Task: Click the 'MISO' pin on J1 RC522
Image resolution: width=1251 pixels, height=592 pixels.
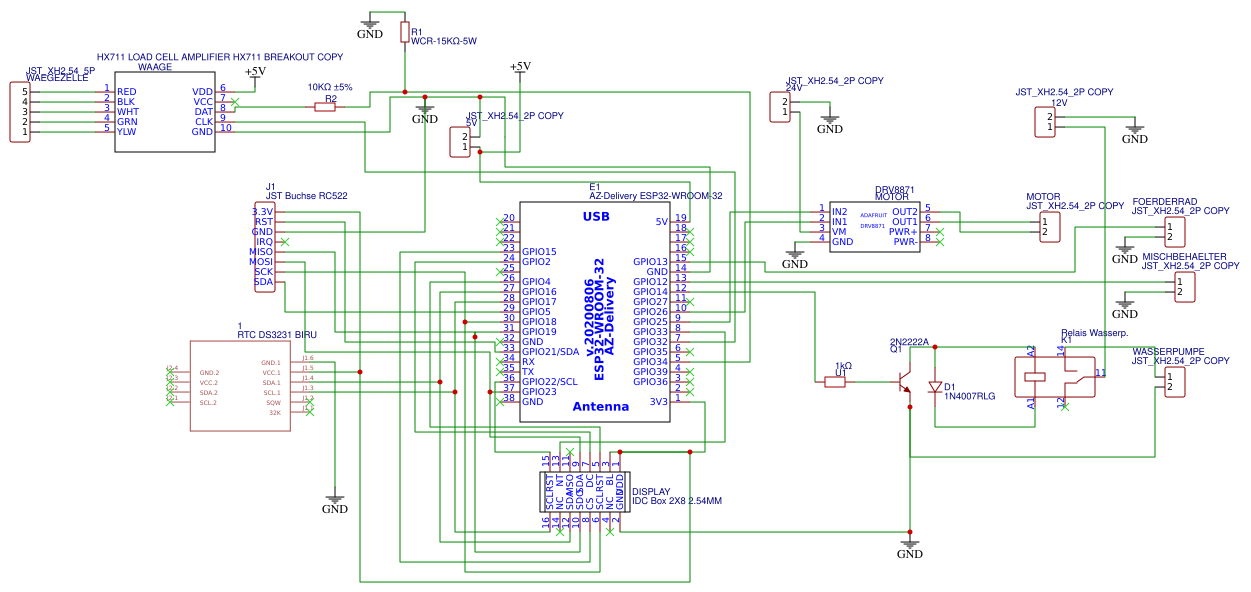Action: pos(261,252)
